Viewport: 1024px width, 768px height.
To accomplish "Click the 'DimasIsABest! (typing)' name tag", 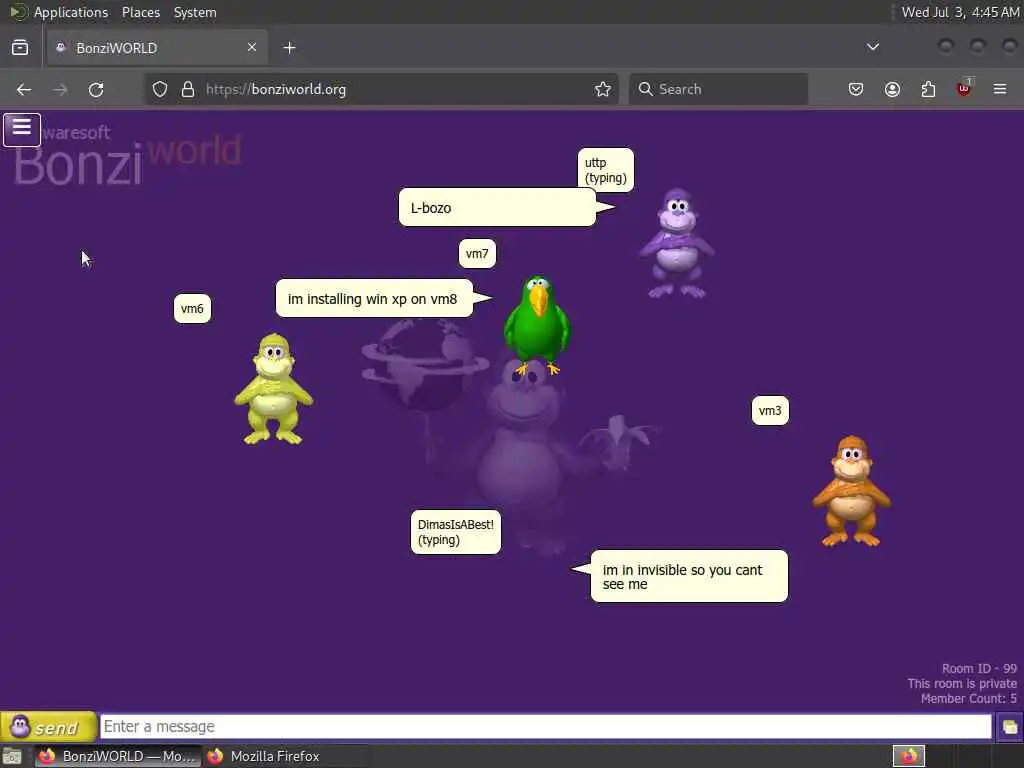I will [x=456, y=532].
